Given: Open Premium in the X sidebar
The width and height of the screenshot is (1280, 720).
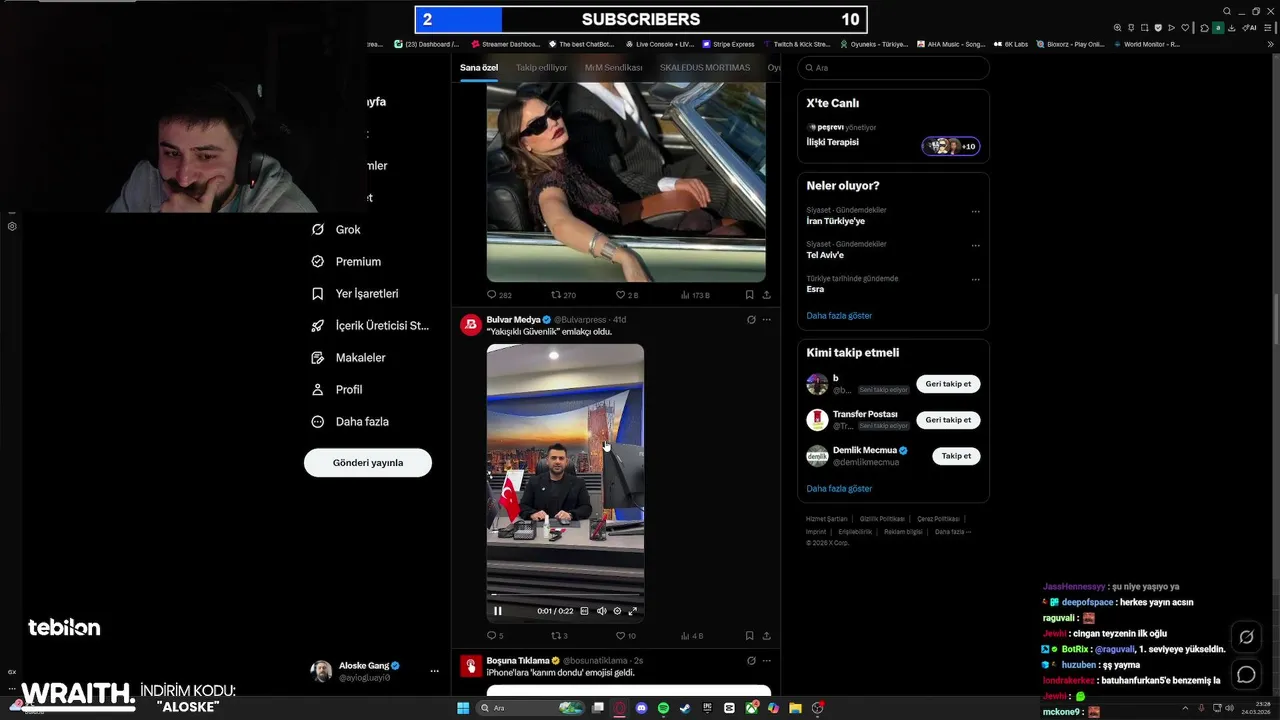Looking at the screenshot, I should 346,262.
